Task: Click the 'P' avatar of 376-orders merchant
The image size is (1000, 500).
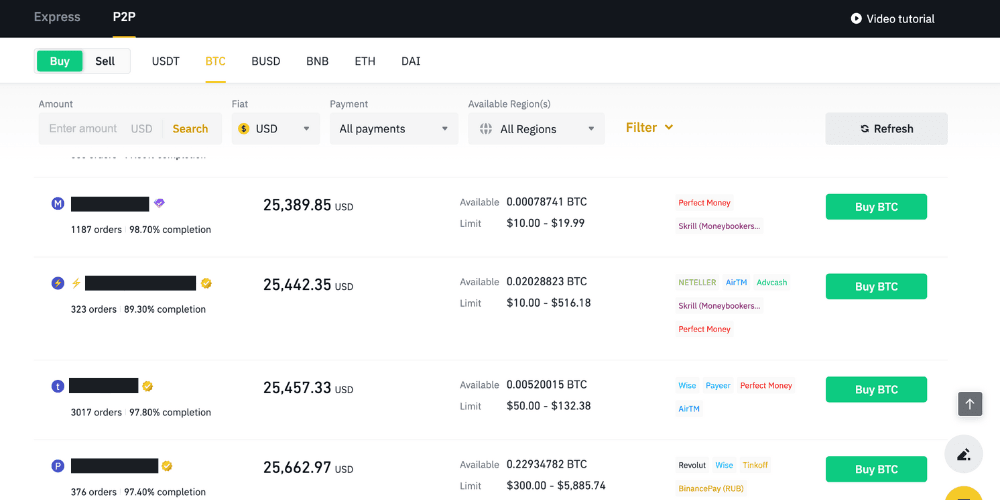Action: (57, 466)
